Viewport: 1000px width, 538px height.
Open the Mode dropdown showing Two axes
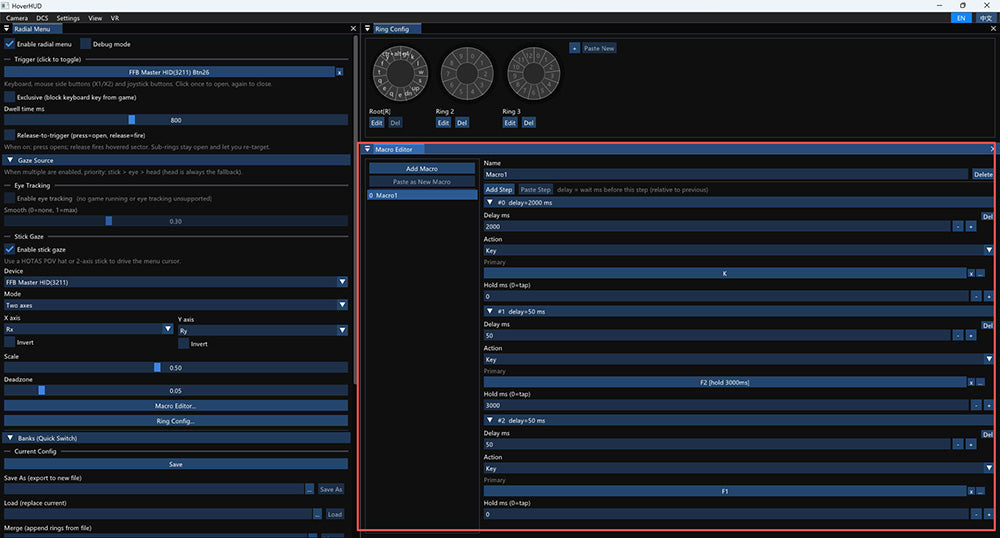(x=176, y=305)
